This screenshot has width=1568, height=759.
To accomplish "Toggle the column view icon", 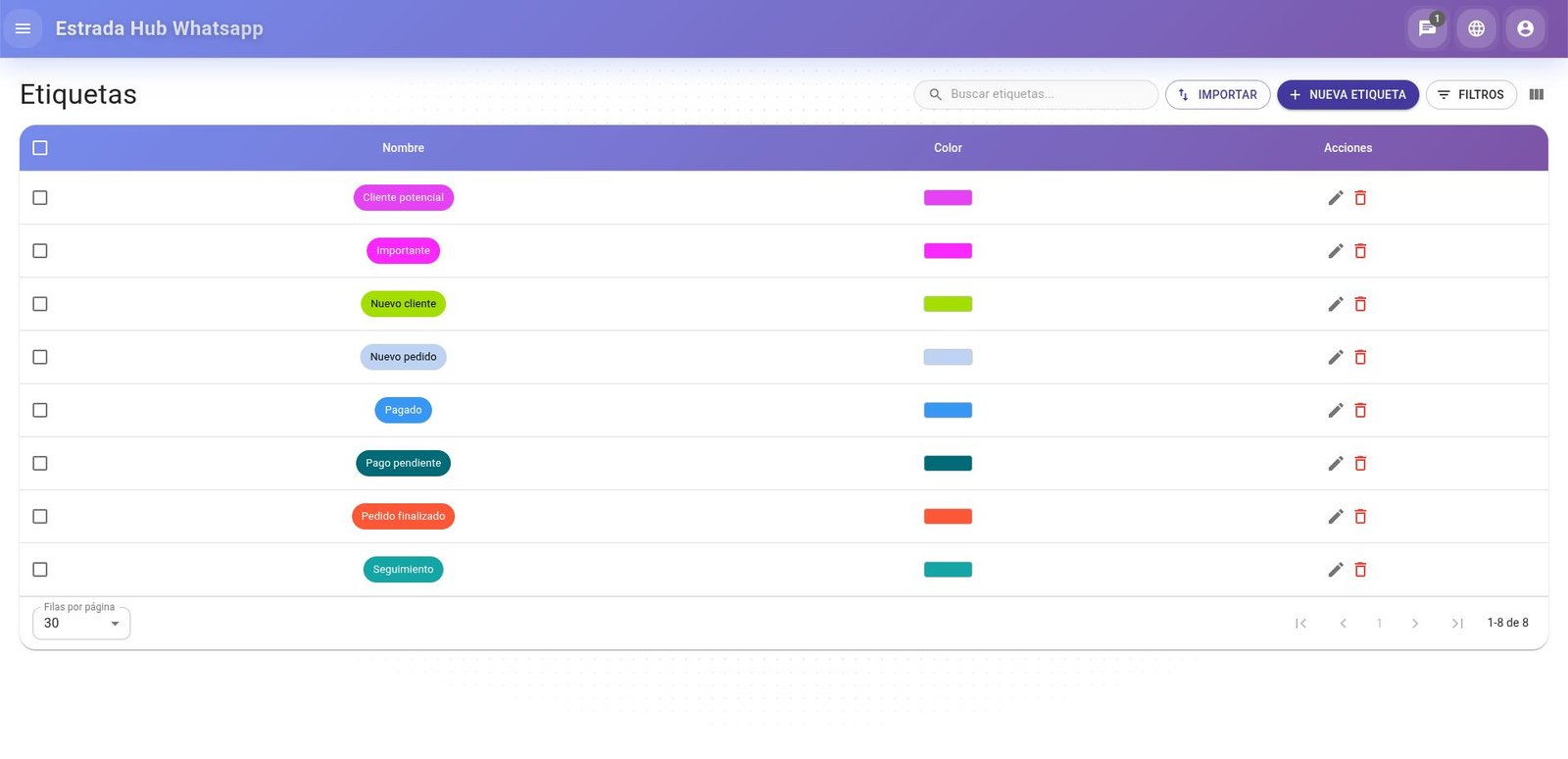I will click(1536, 95).
